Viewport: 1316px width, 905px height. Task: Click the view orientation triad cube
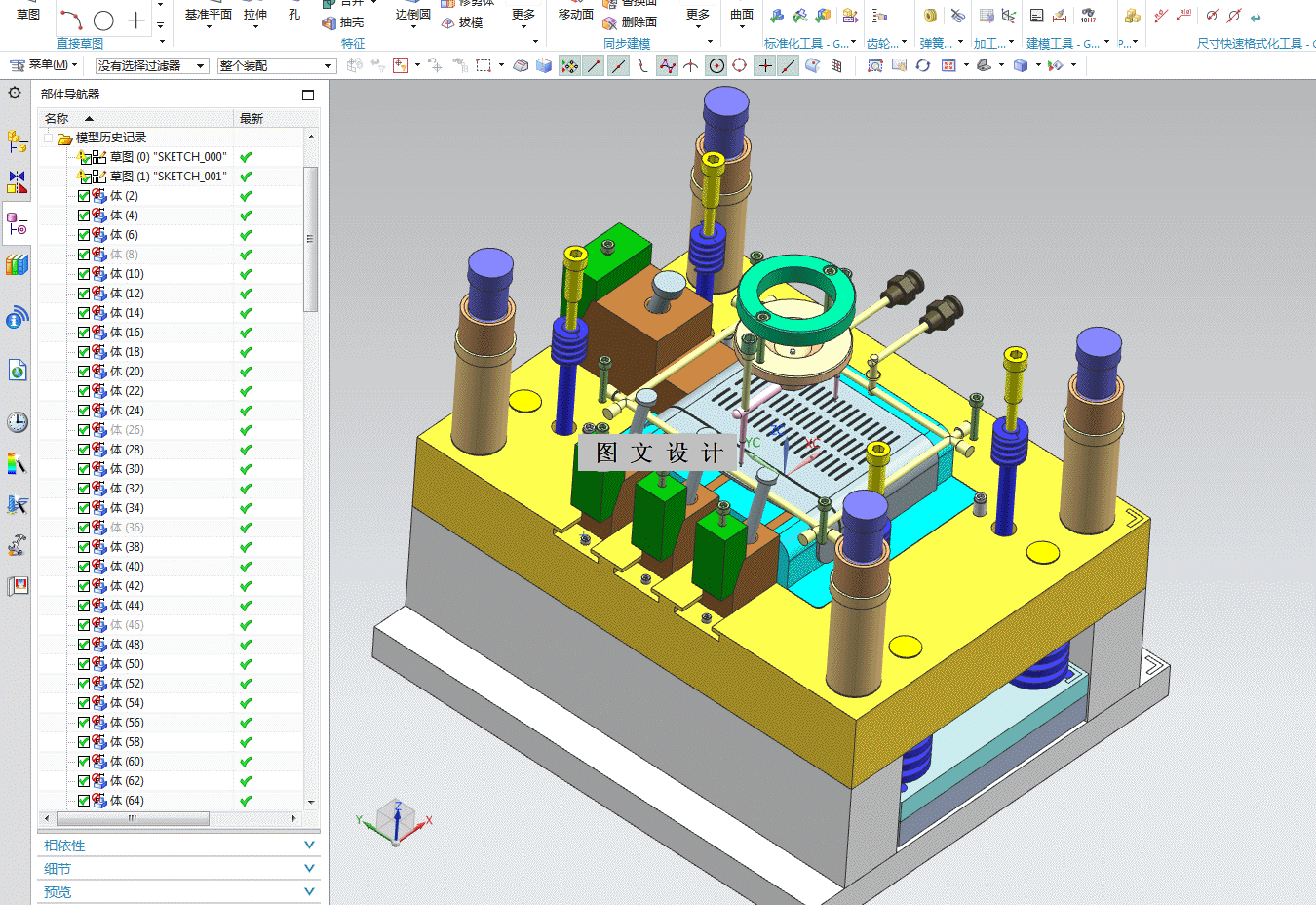point(397,820)
